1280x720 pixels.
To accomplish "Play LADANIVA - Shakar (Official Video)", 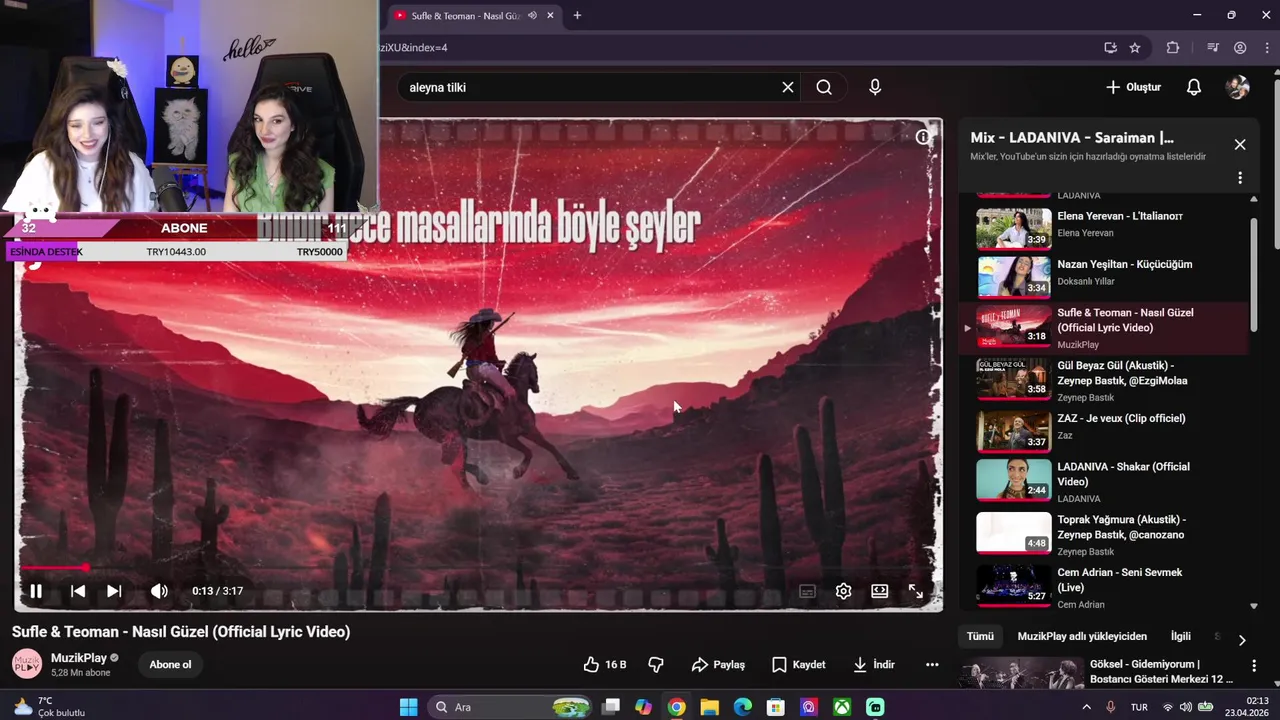I will tap(1104, 481).
